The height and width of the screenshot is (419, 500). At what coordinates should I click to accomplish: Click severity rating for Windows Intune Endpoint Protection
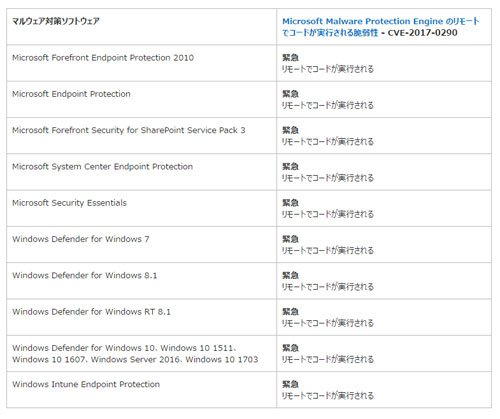(x=290, y=384)
